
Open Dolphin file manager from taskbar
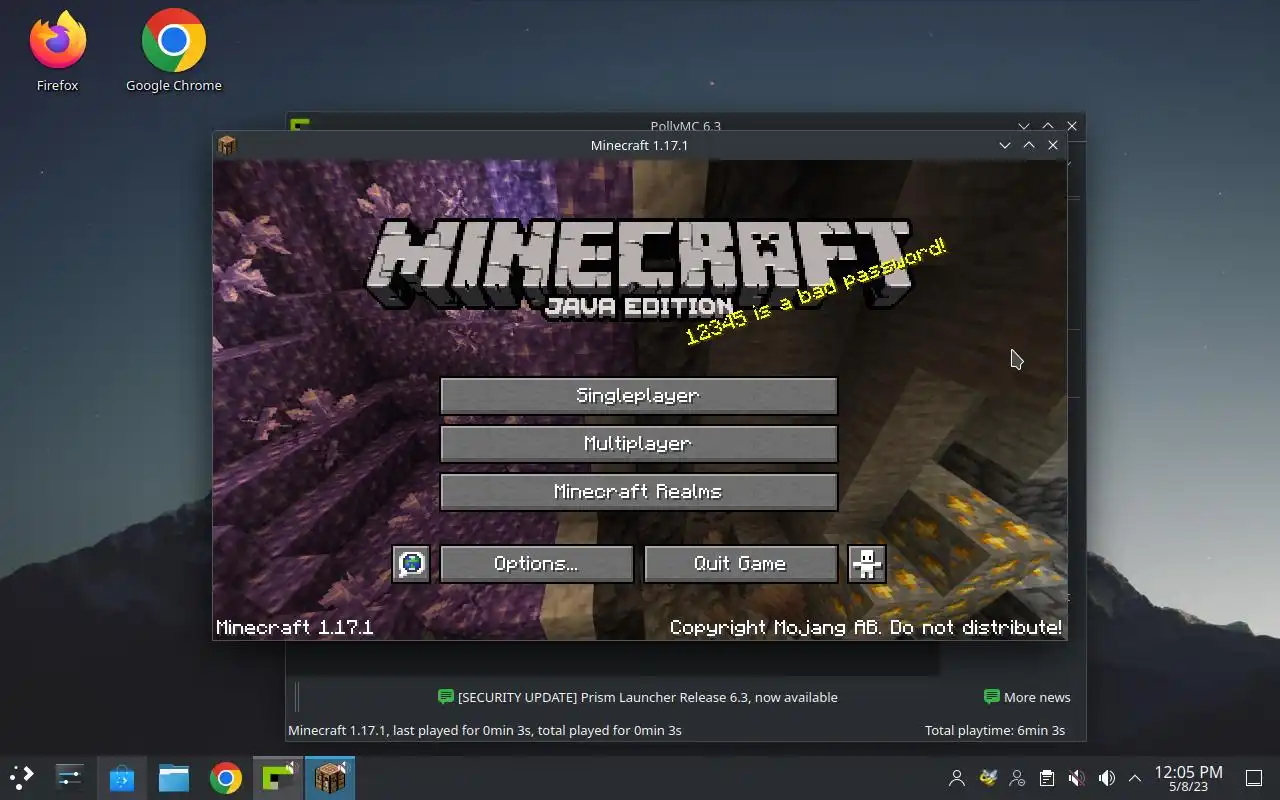174,777
